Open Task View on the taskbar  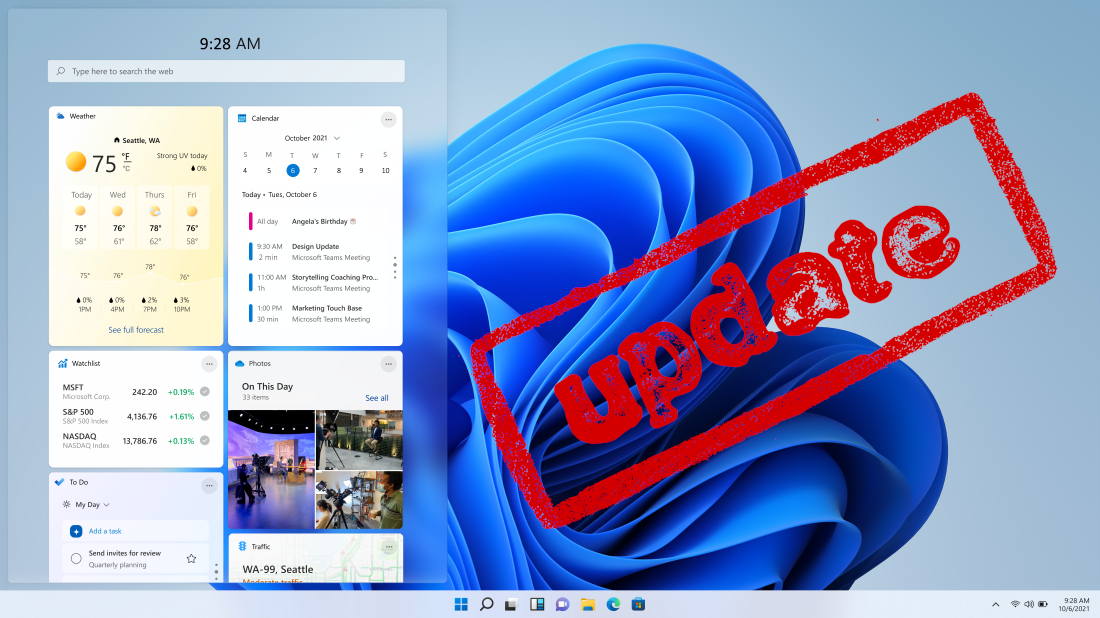(511, 604)
